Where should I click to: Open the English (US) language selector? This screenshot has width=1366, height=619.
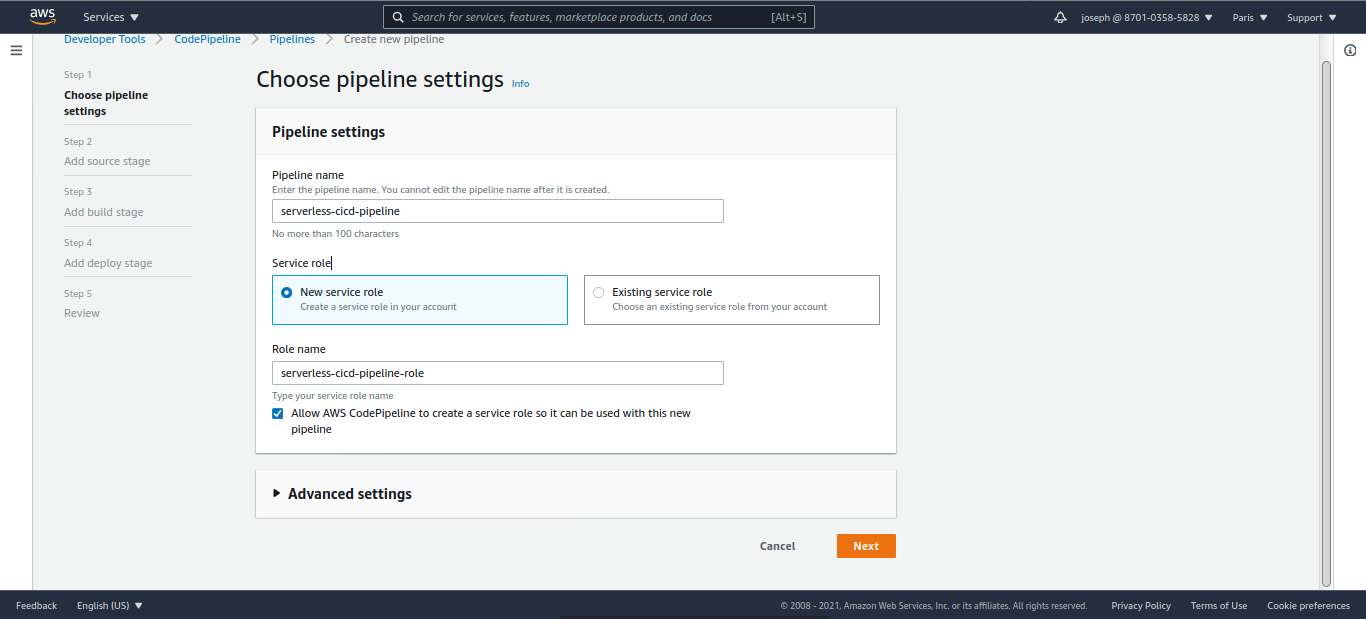point(110,605)
